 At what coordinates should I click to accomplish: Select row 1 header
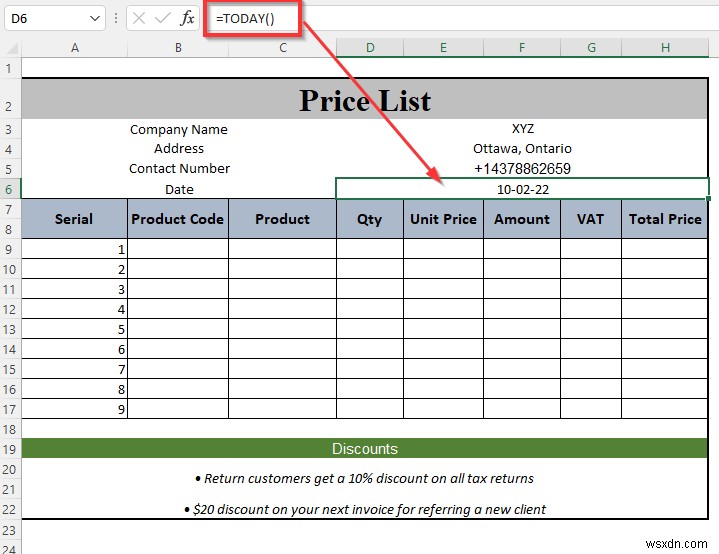click(x=9, y=68)
